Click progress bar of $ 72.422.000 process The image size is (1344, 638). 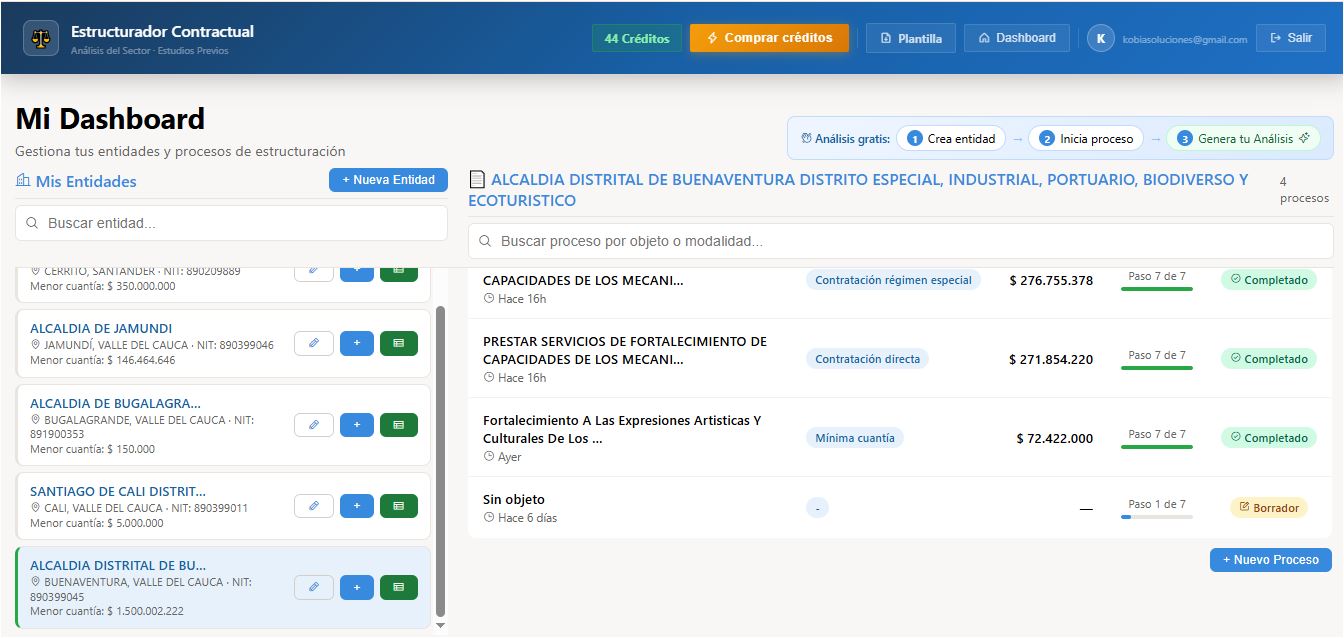(1157, 447)
